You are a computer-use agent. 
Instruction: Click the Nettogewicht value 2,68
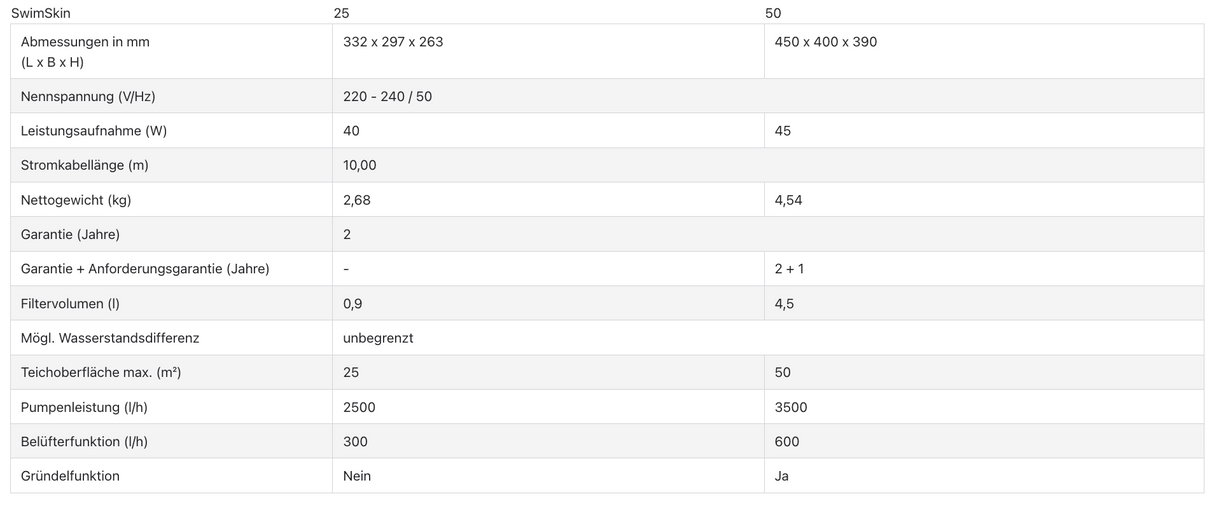(357, 200)
